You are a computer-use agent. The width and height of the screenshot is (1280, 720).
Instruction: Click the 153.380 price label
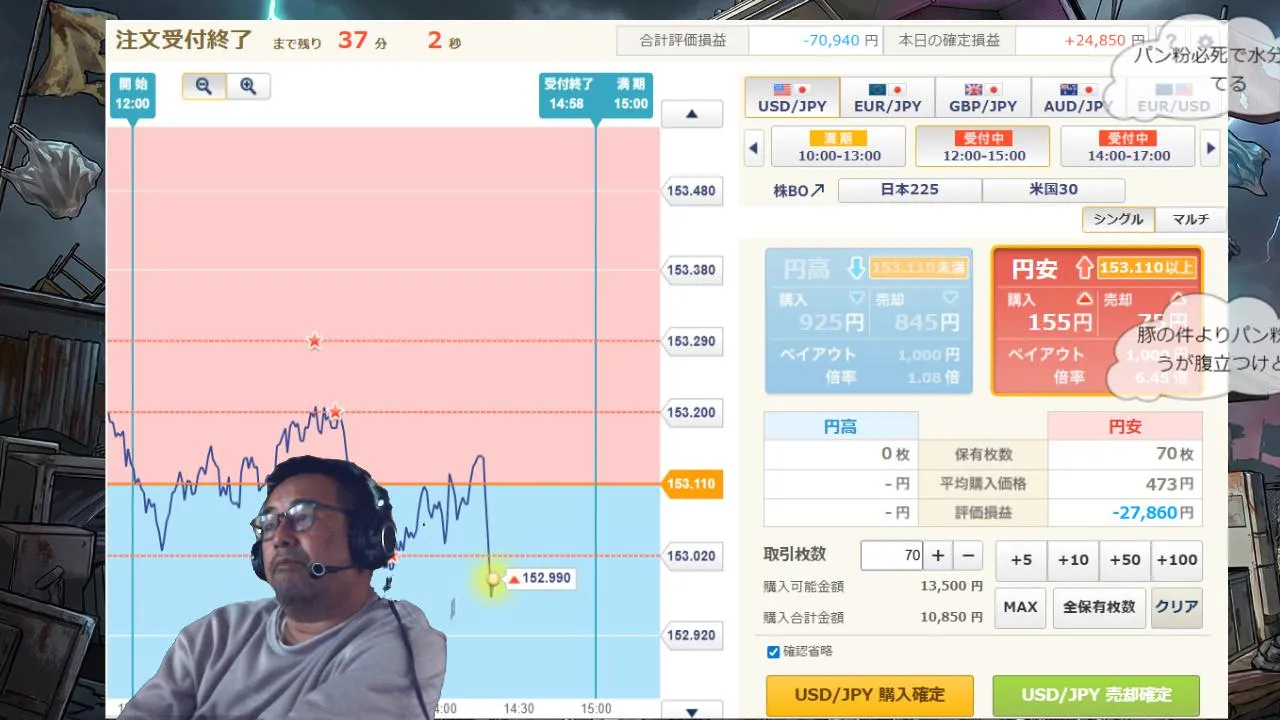click(692, 270)
